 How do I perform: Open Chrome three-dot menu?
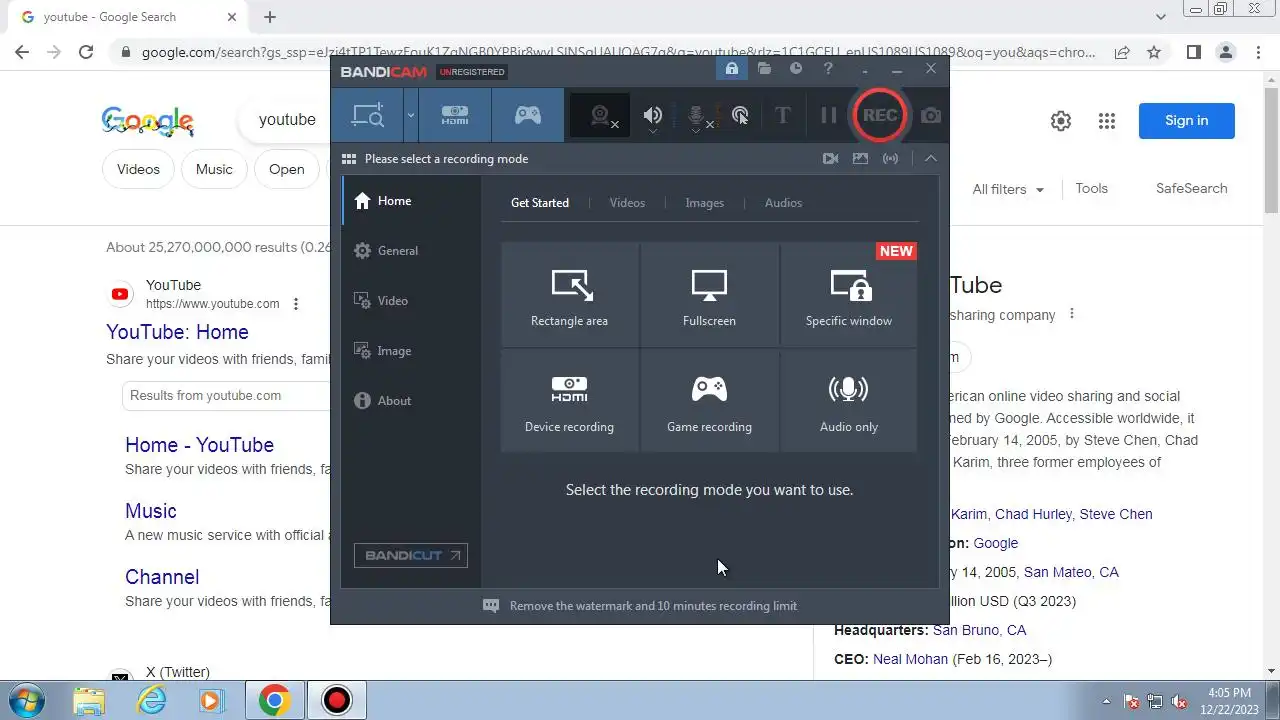[x=1259, y=53]
